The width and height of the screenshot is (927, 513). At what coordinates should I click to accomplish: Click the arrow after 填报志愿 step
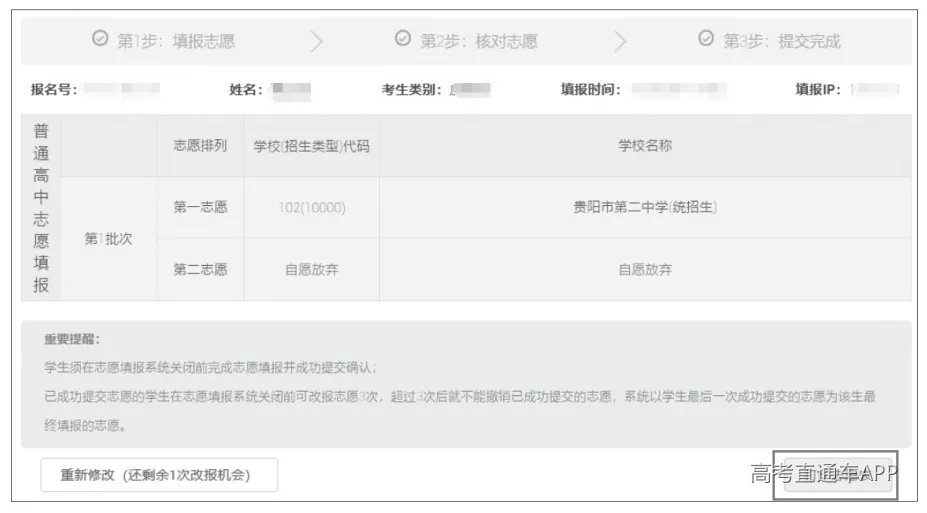tap(317, 41)
